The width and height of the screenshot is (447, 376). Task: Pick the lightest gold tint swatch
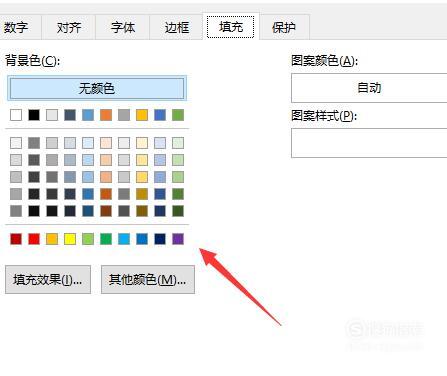142,143
